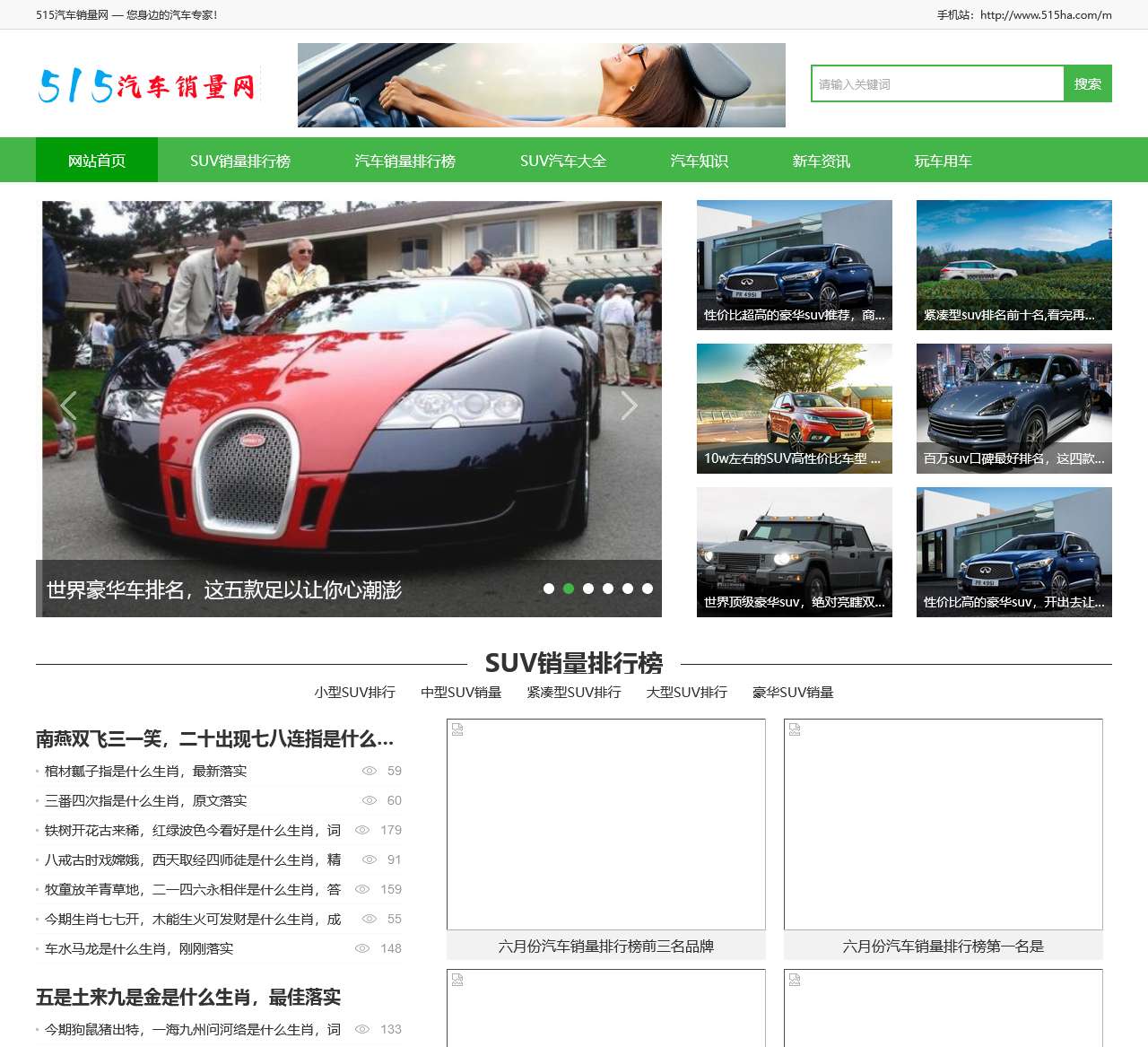Select 紧凑型SUV排行 category tab
The height and width of the screenshot is (1047, 1148).
574,692
